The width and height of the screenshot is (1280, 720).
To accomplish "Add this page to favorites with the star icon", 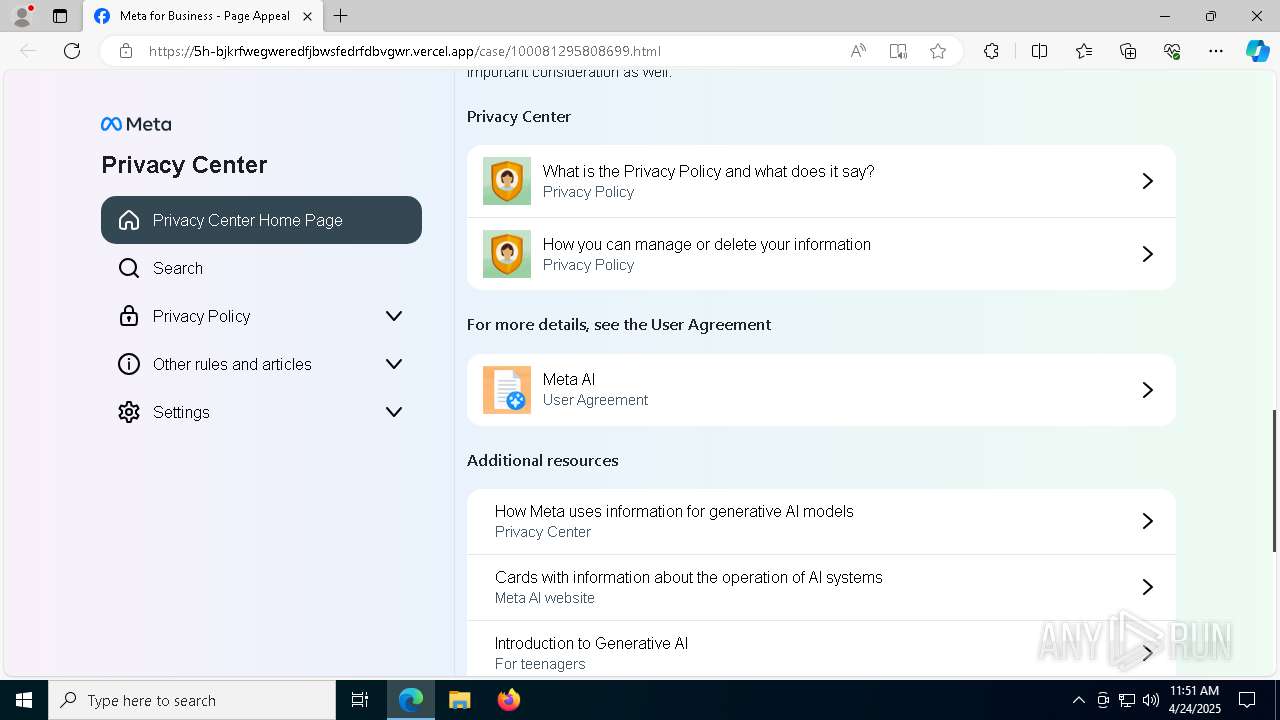I will 938,51.
